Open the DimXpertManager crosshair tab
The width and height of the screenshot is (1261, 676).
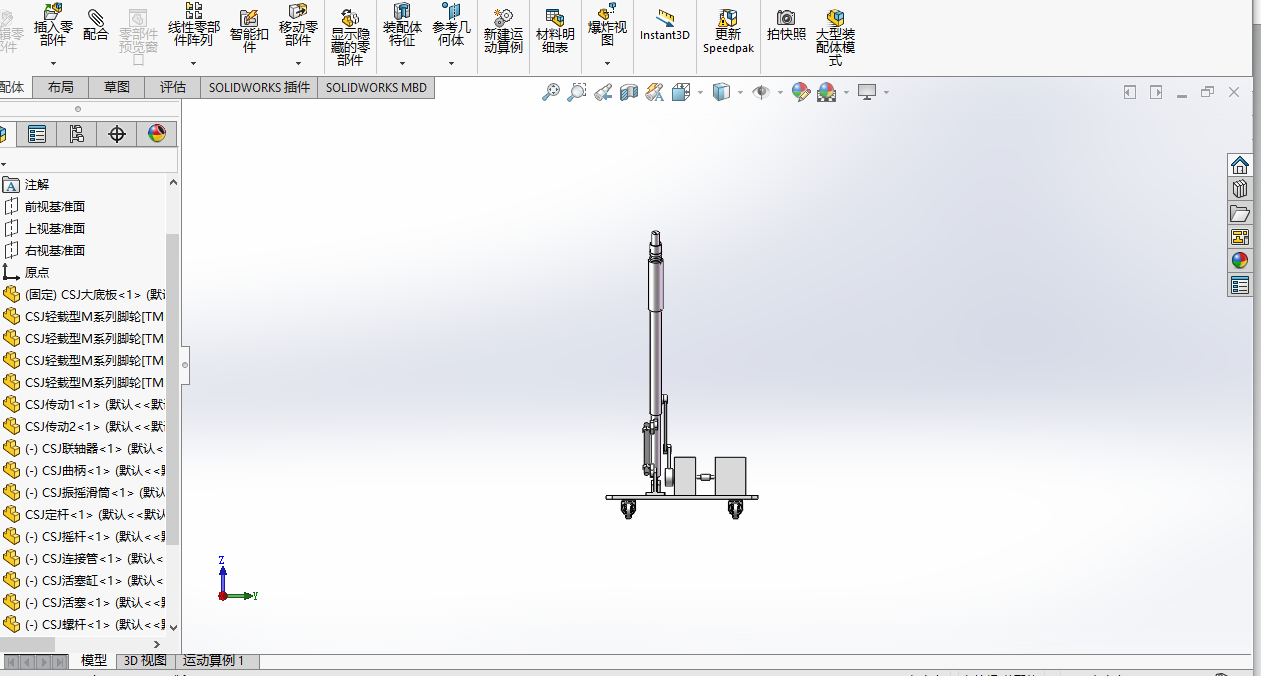click(117, 134)
